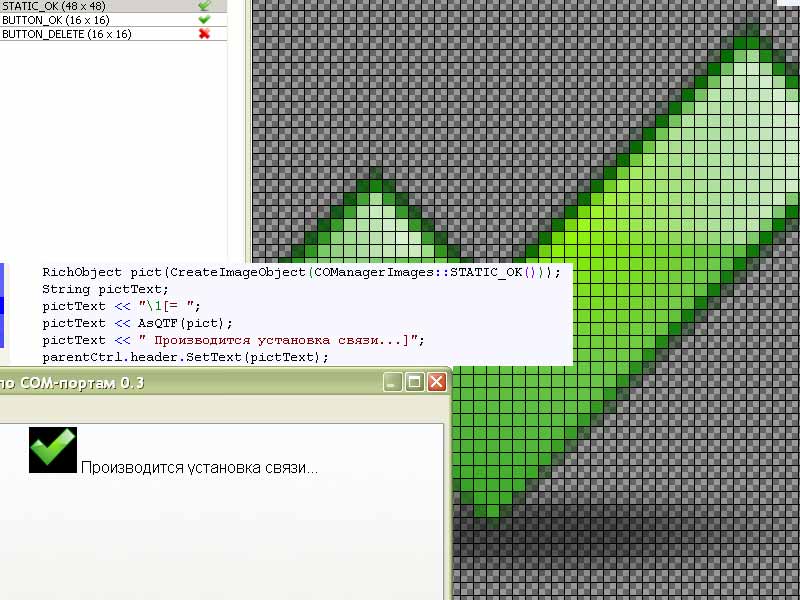The image size is (800, 600).
Task: Click the large green checkmark on black background
Action: tap(53, 450)
